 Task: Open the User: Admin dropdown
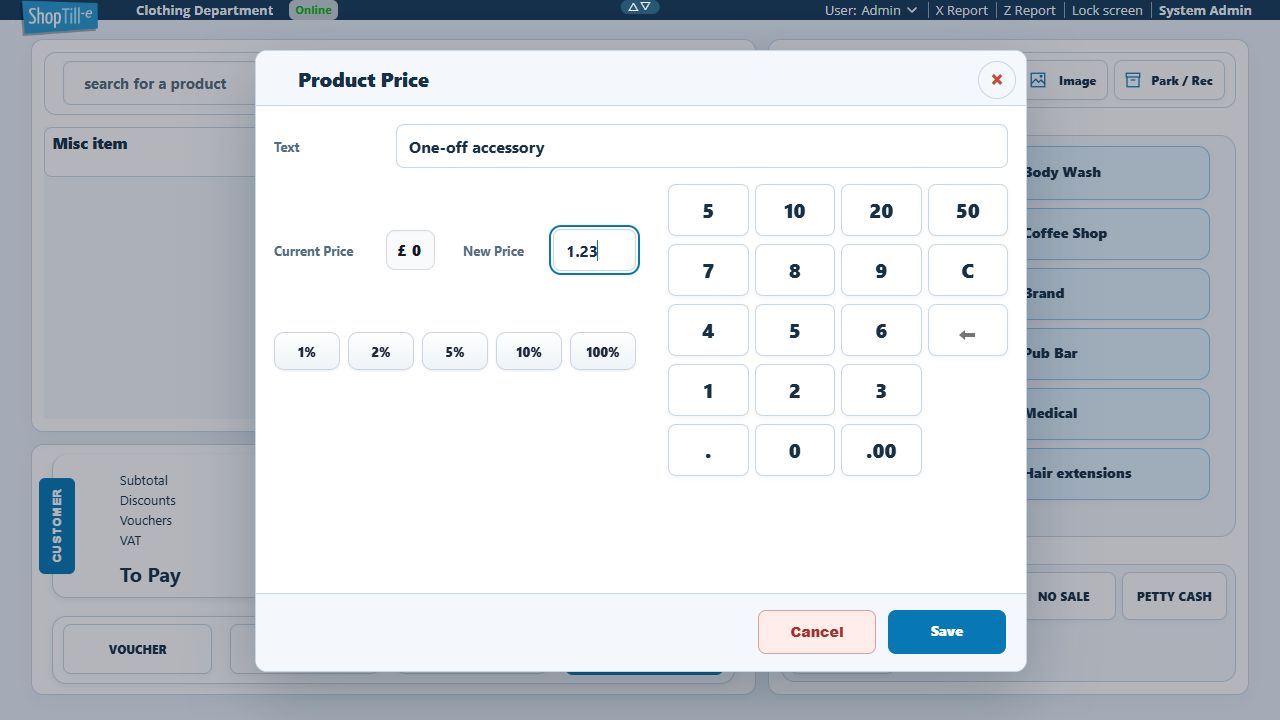pyautogui.click(x=870, y=10)
